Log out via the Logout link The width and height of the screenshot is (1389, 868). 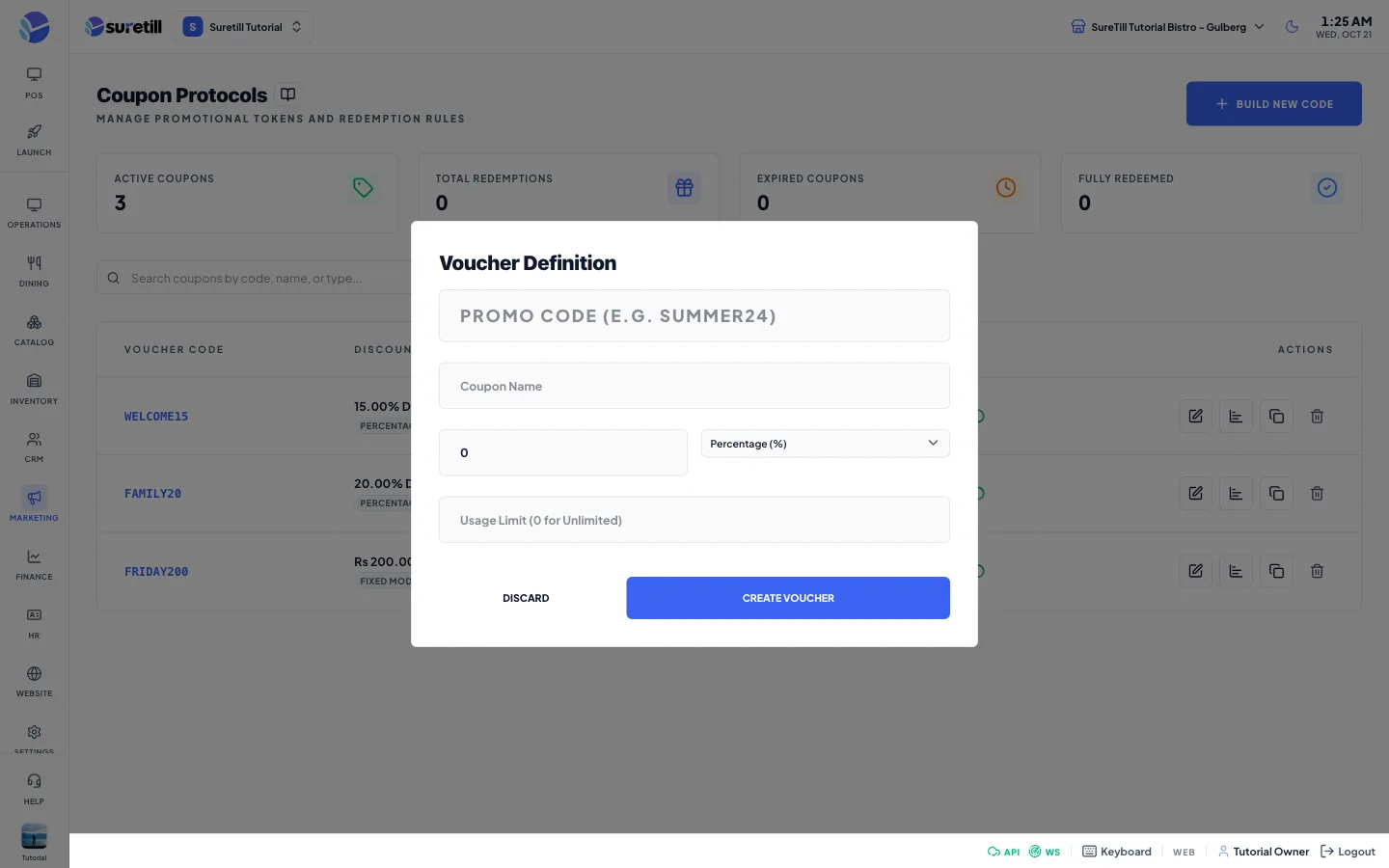[x=1348, y=852]
